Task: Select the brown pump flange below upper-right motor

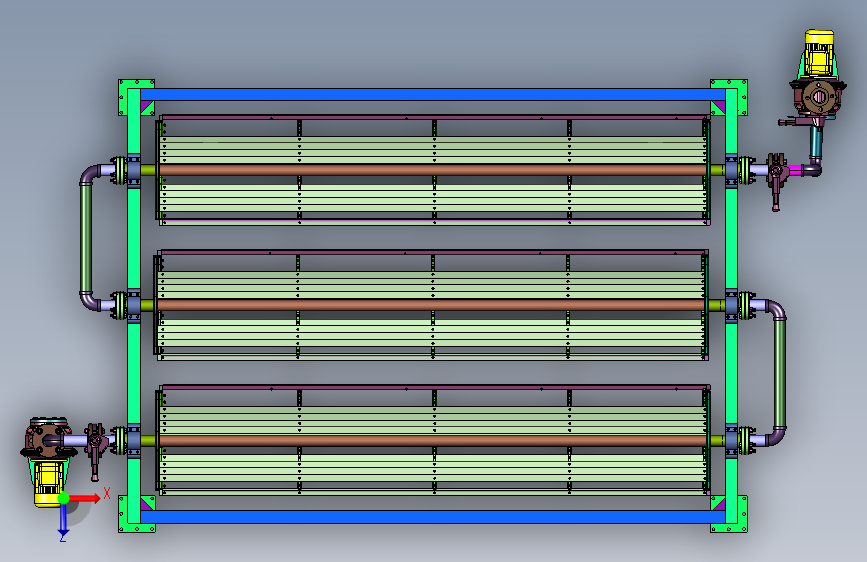Action: (x=819, y=98)
